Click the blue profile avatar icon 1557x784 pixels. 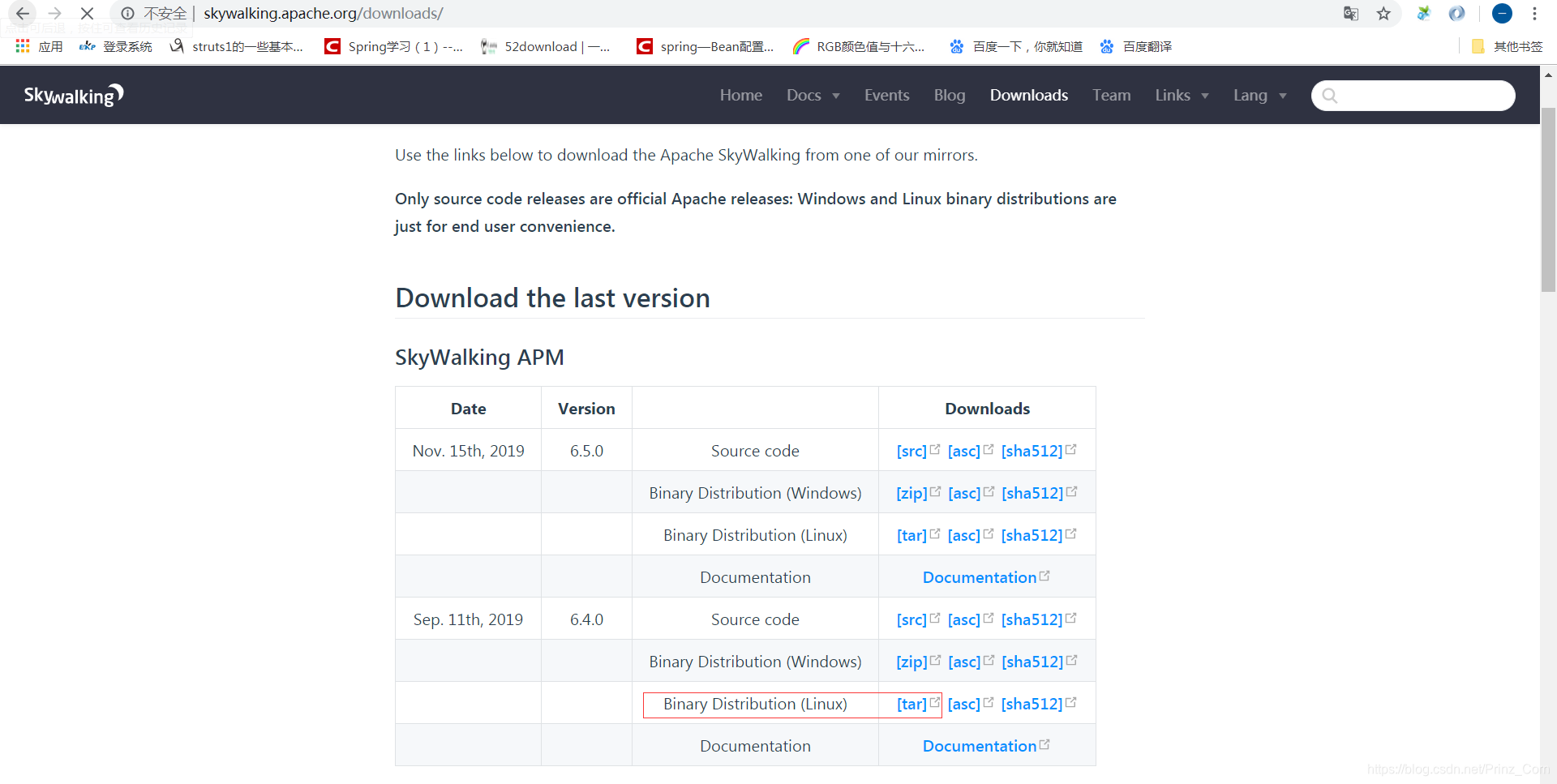[x=1502, y=14]
